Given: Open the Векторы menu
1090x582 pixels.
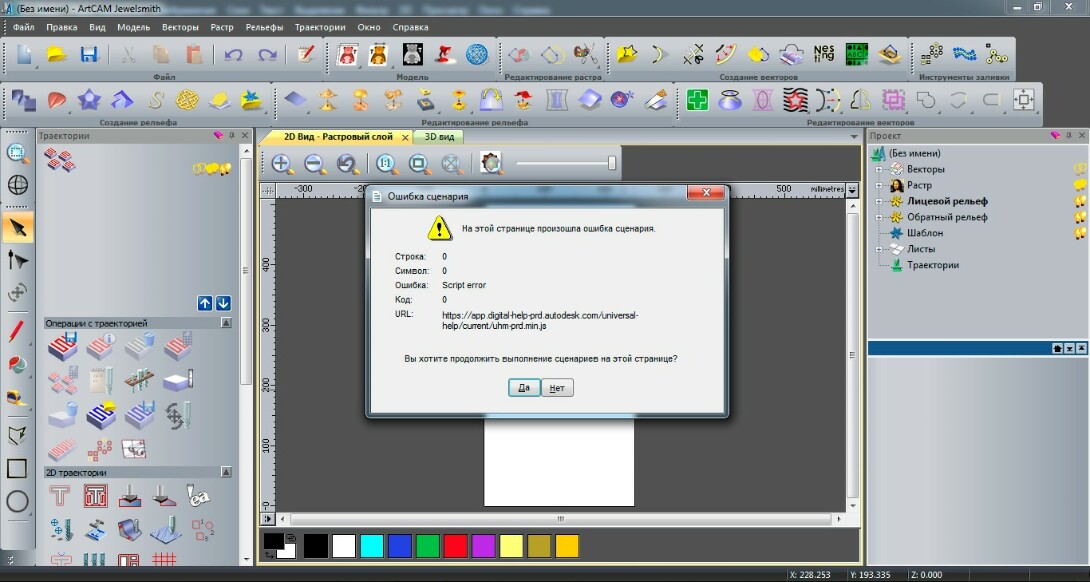Looking at the screenshot, I should tap(180, 27).
